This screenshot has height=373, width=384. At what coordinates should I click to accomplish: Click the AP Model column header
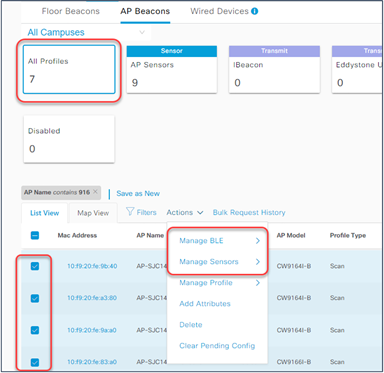[291, 235]
